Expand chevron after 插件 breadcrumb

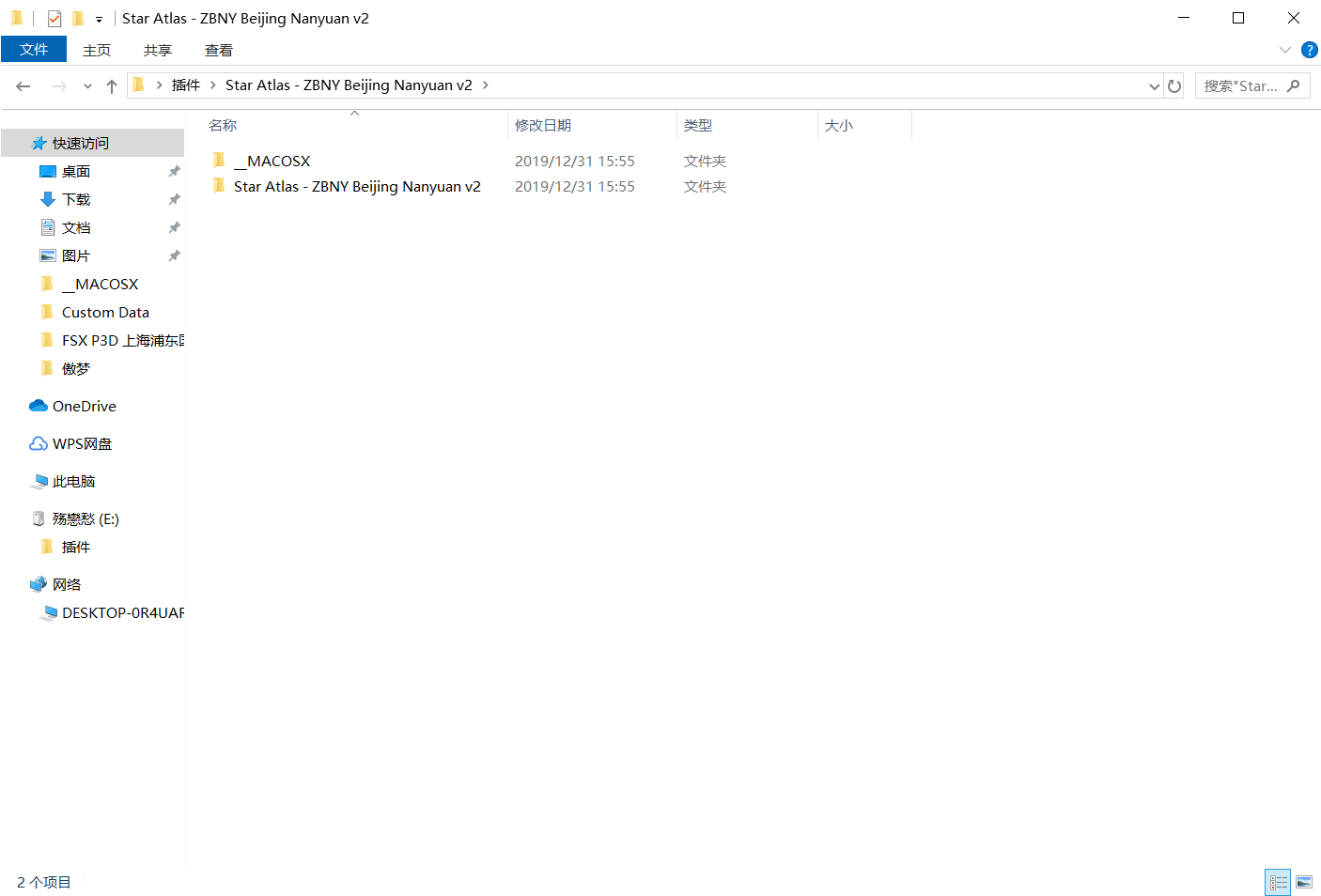[213, 85]
